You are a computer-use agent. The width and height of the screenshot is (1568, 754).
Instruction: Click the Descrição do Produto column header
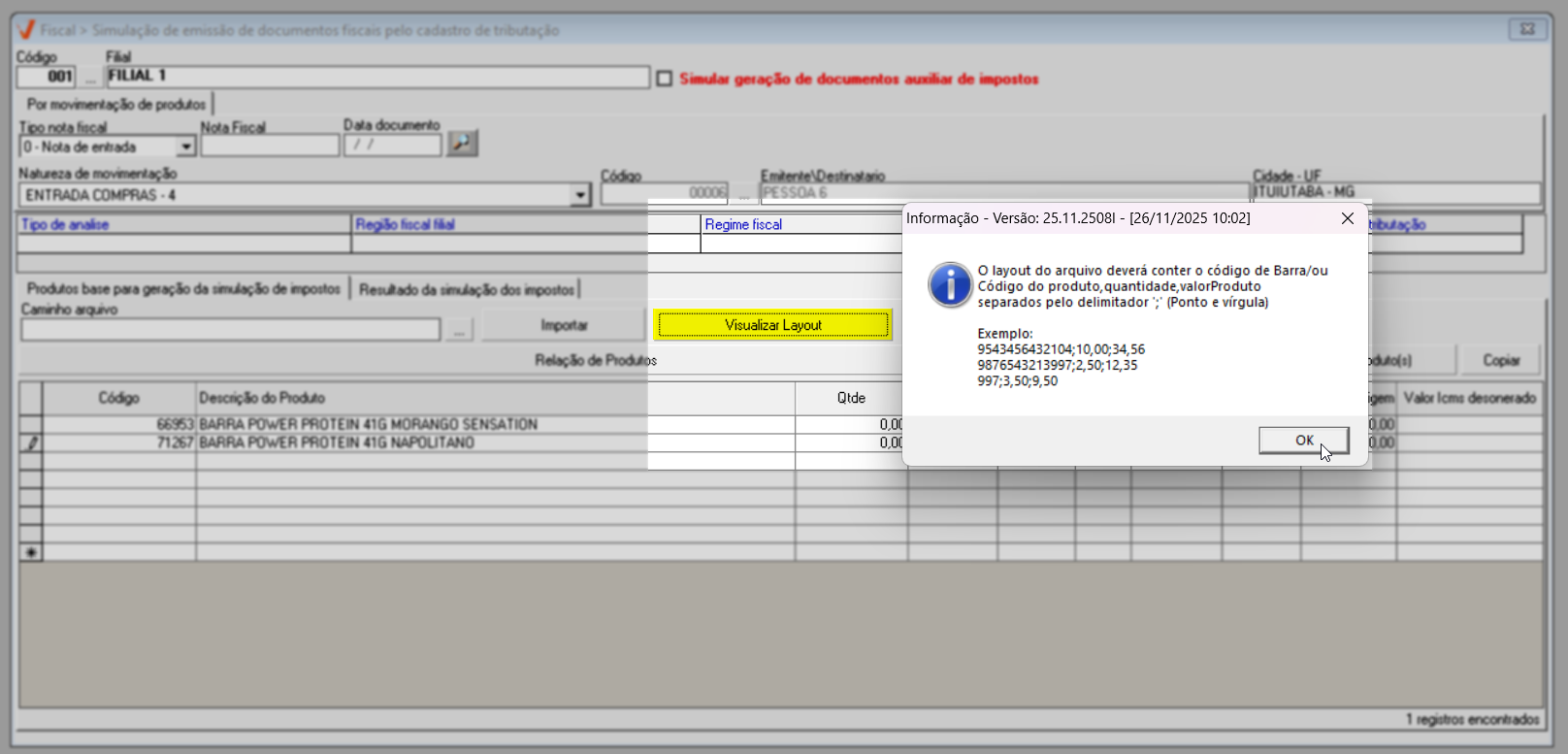point(496,398)
